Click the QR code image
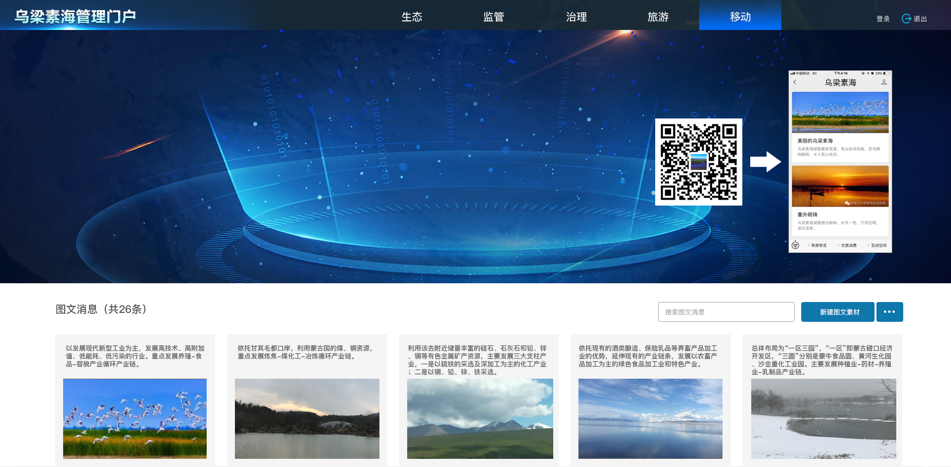 coord(698,162)
